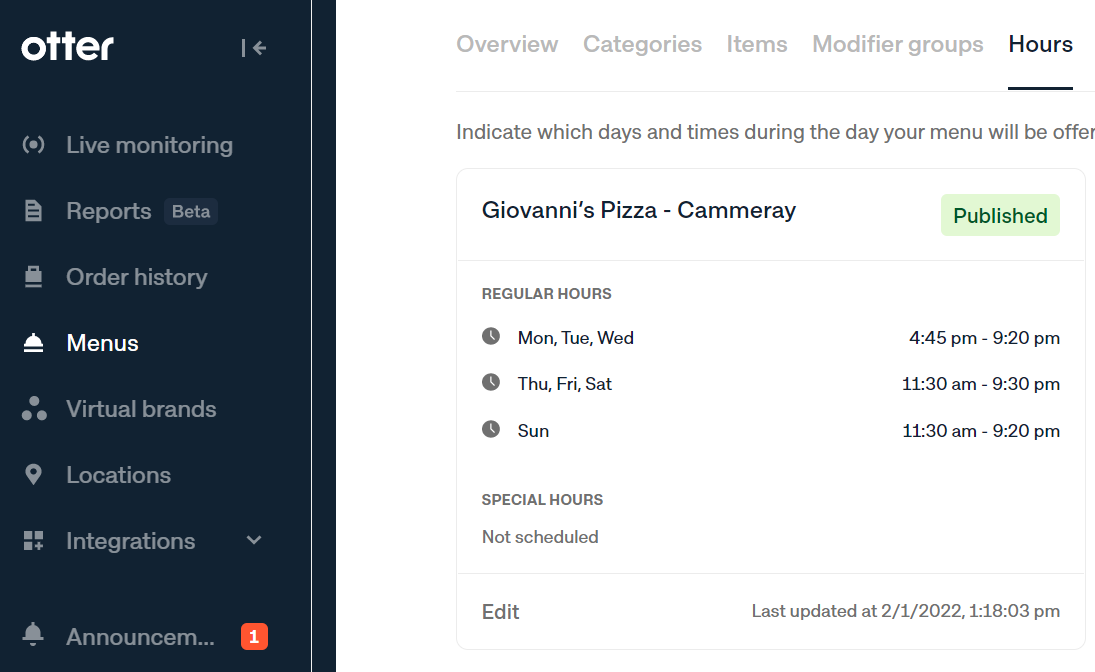
Task: Click the Order history receipt icon
Action: (x=34, y=277)
